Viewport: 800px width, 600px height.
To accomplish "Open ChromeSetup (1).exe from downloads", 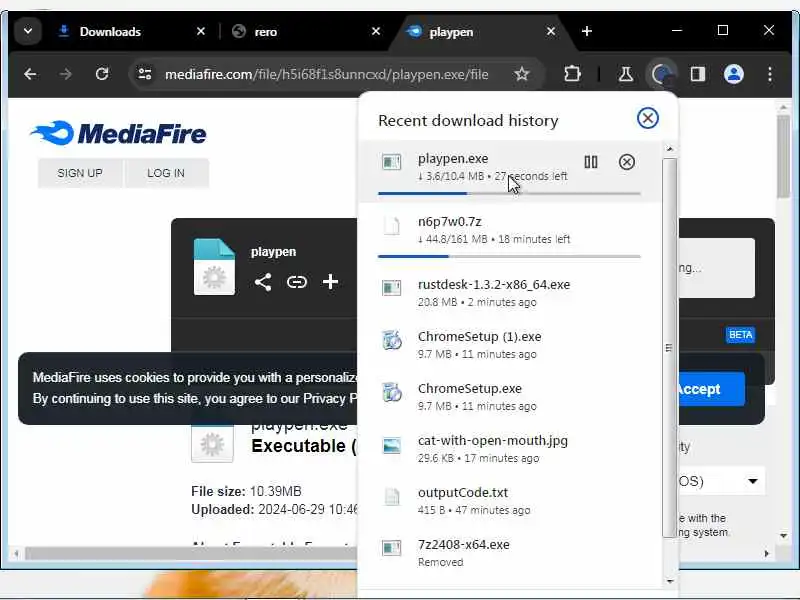I will coord(509,345).
